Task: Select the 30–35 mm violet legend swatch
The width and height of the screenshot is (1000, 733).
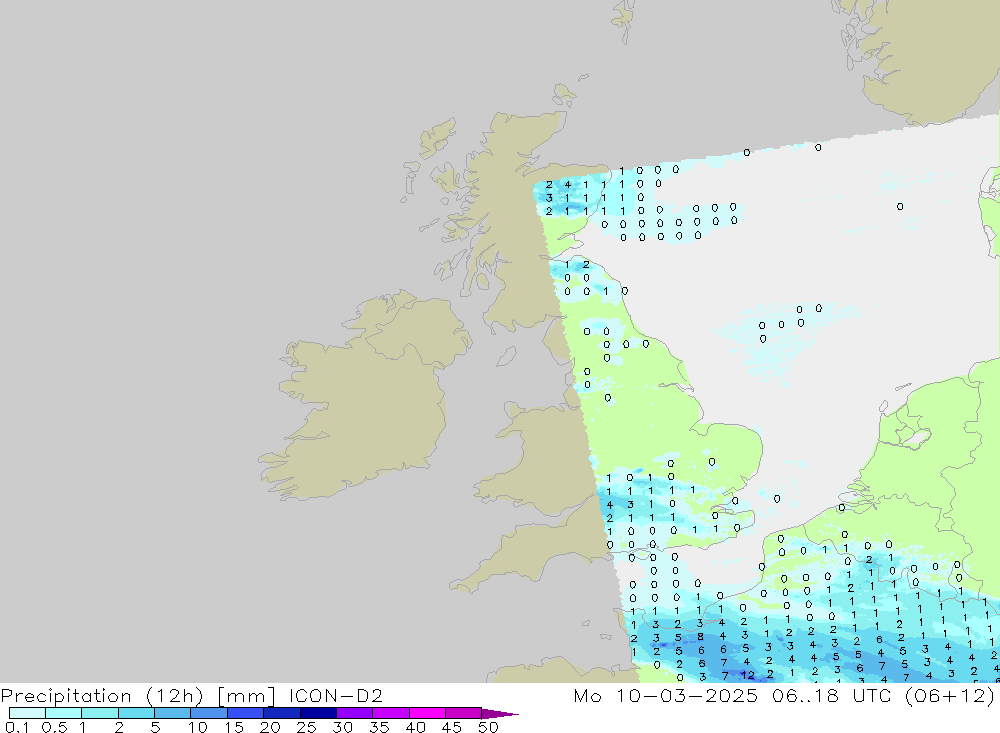Action: click(355, 713)
